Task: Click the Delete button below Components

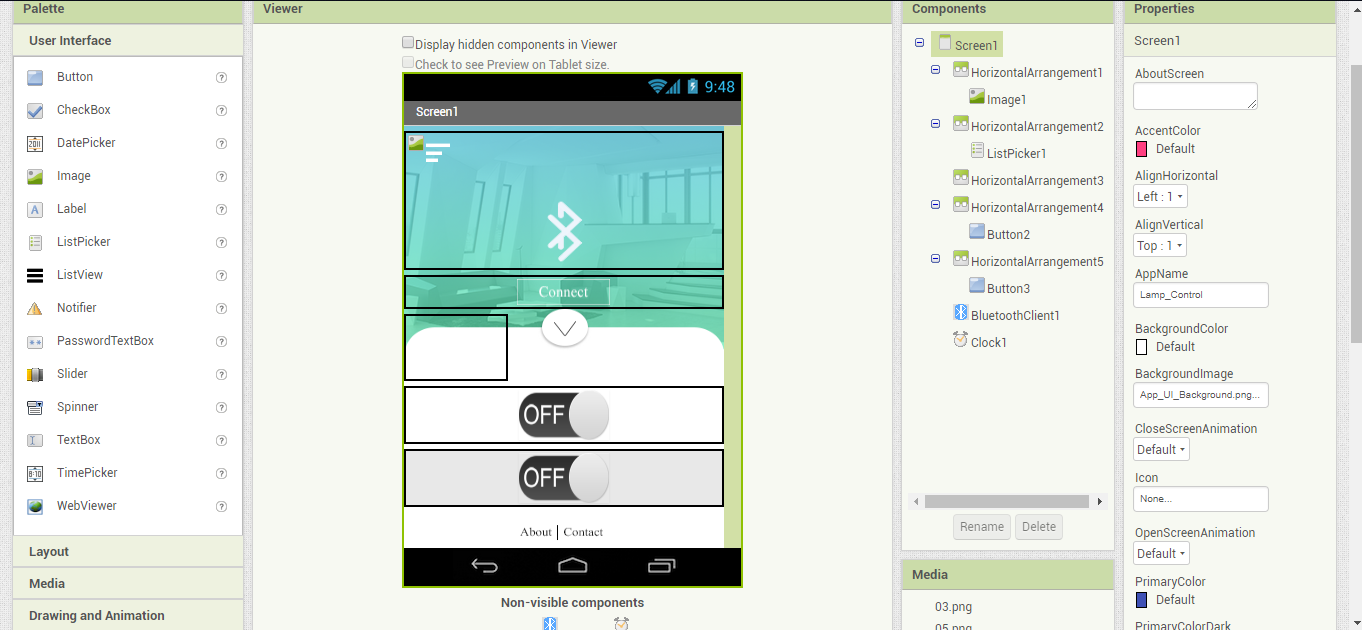Action: (1038, 526)
